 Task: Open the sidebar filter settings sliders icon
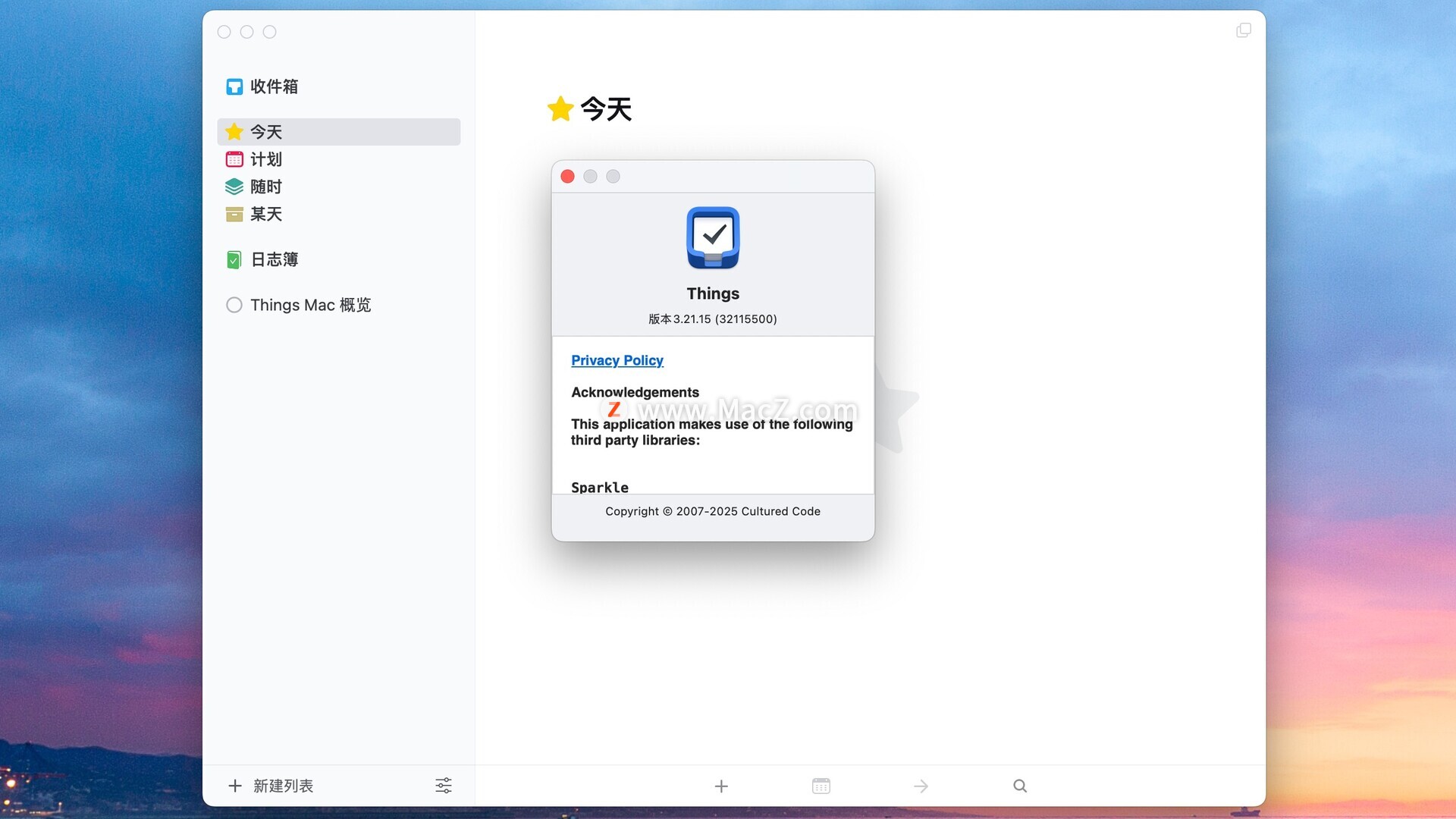click(x=444, y=786)
